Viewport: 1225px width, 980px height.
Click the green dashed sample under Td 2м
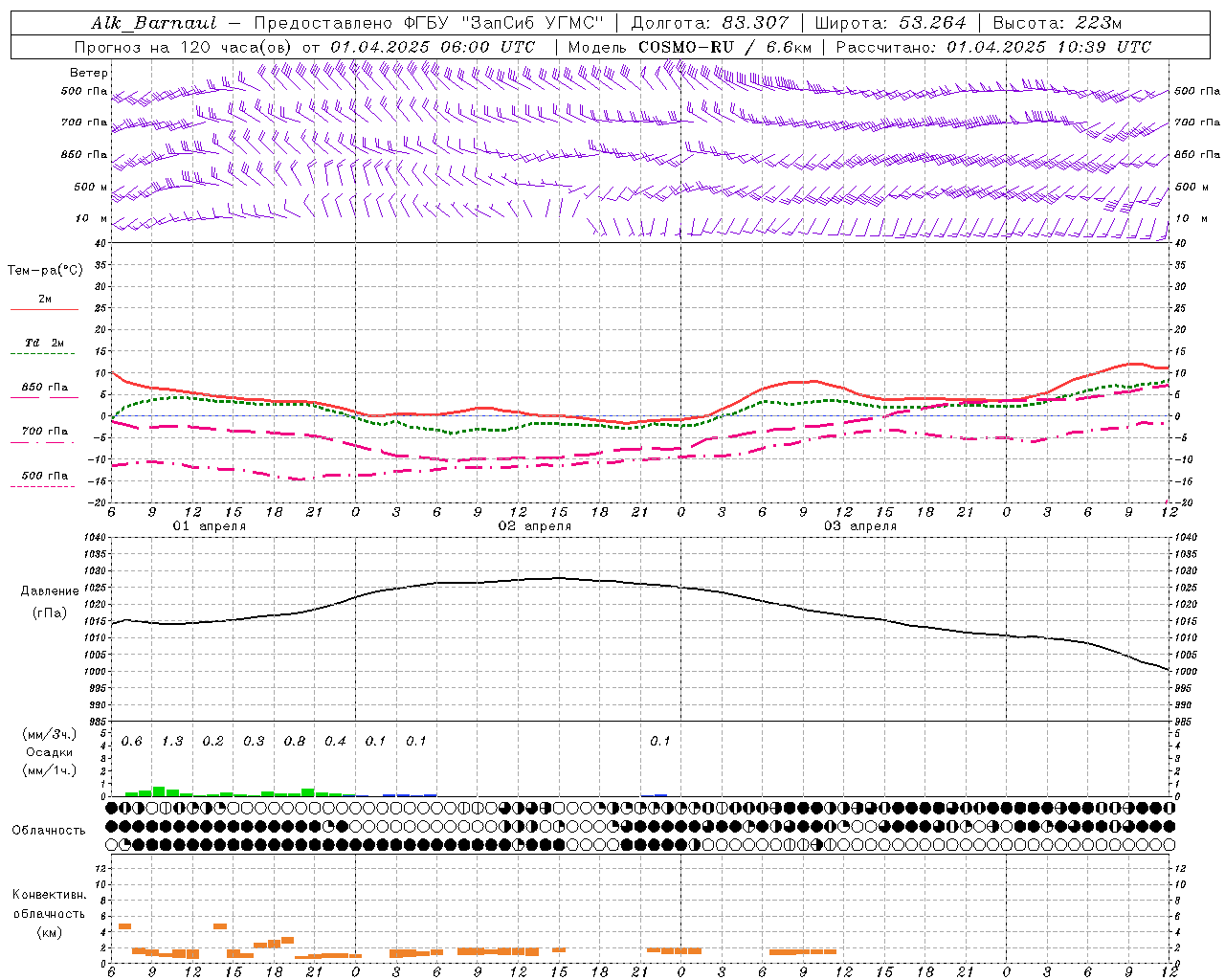click(x=42, y=354)
